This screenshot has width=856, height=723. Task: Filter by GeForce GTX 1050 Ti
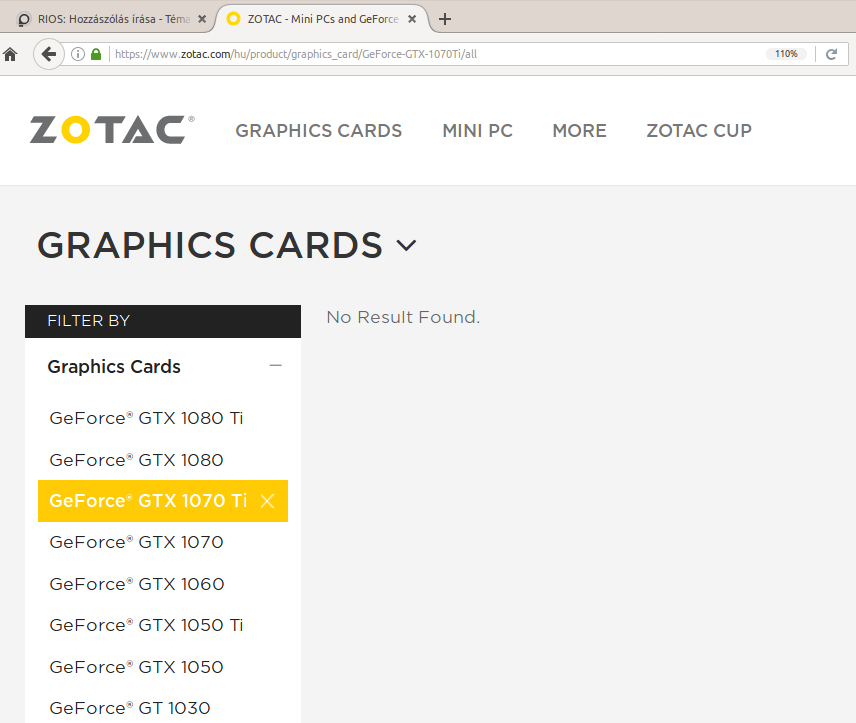(146, 625)
